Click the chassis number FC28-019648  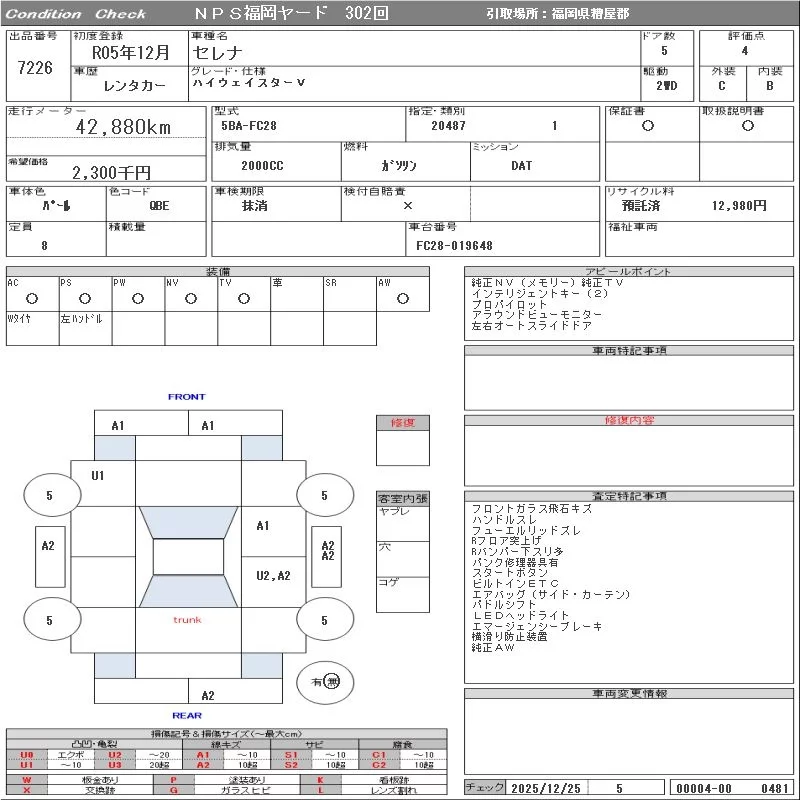coord(454,245)
